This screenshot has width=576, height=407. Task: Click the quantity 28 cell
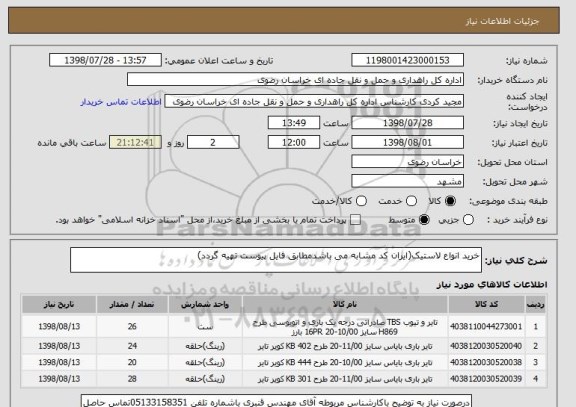pyautogui.click(x=132, y=379)
